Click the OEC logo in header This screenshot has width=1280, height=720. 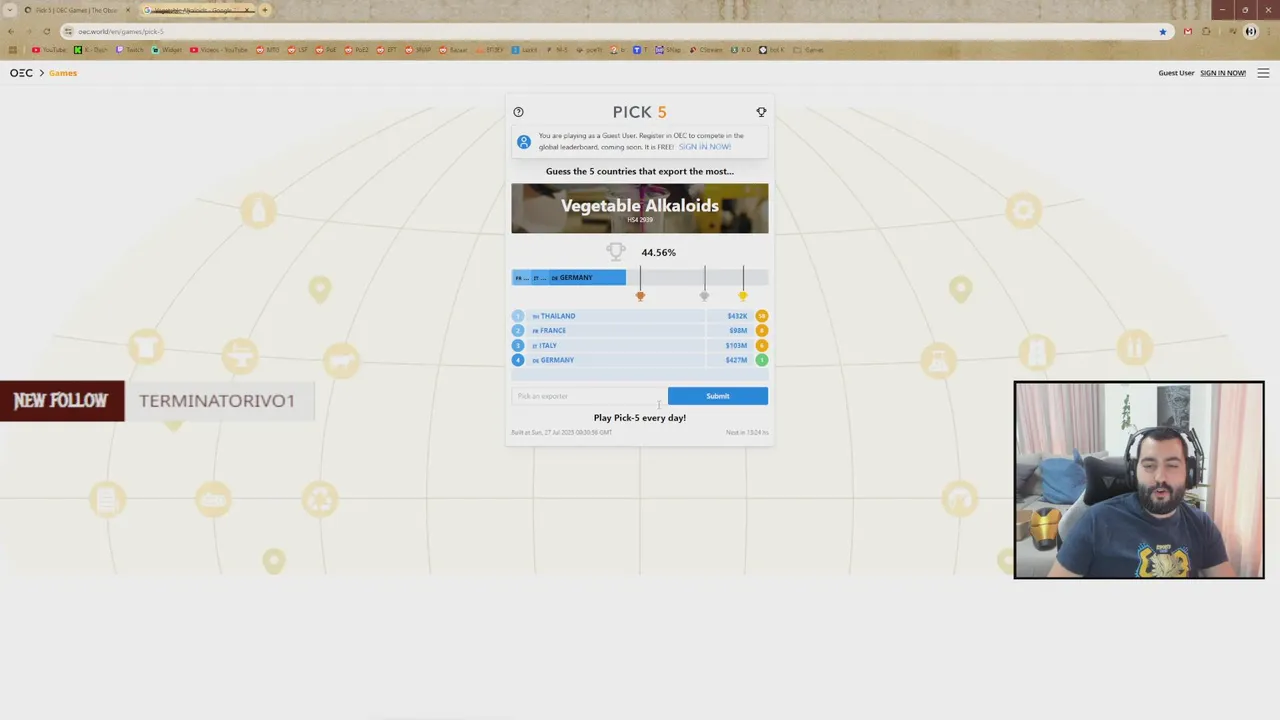click(21, 73)
